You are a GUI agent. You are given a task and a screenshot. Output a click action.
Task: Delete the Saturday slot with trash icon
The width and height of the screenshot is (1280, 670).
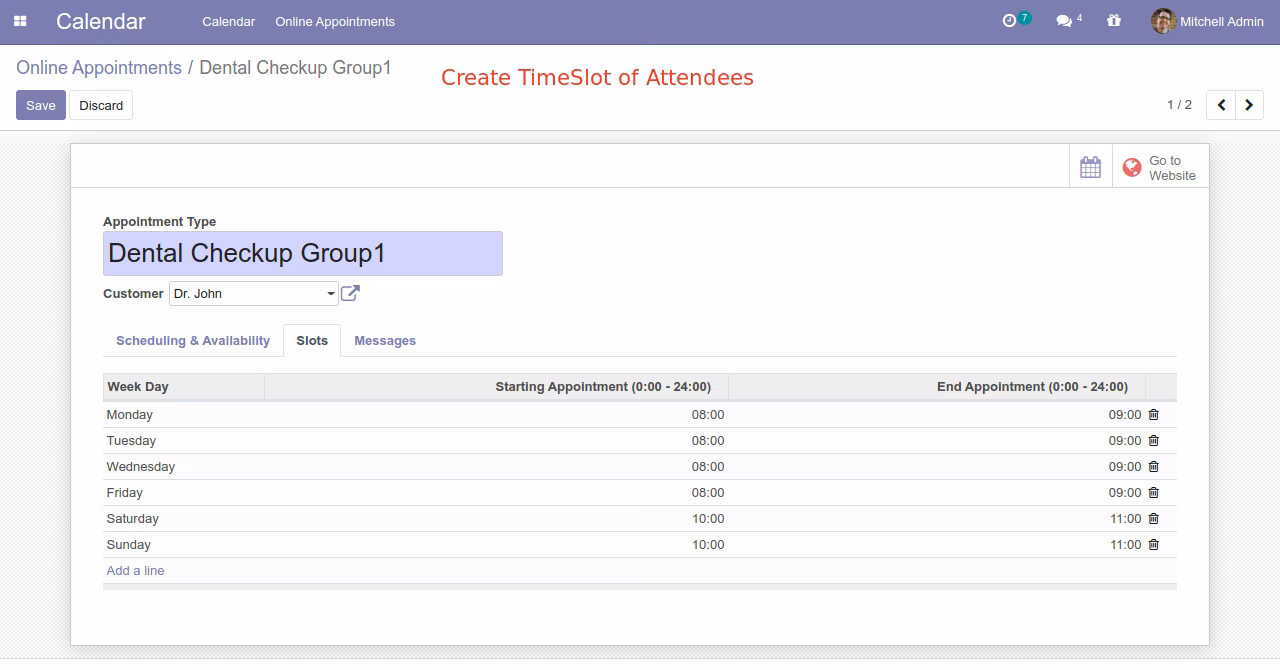tap(1154, 518)
